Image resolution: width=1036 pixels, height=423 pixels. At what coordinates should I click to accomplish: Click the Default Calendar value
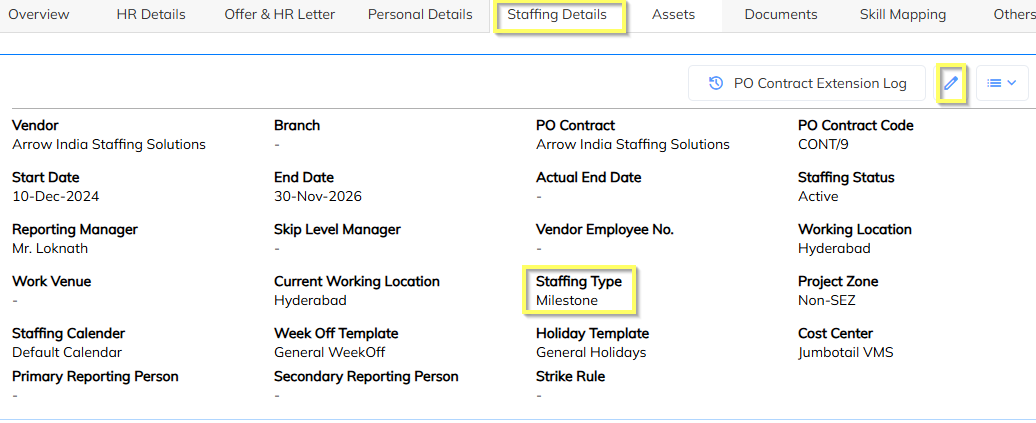[x=67, y=352]
